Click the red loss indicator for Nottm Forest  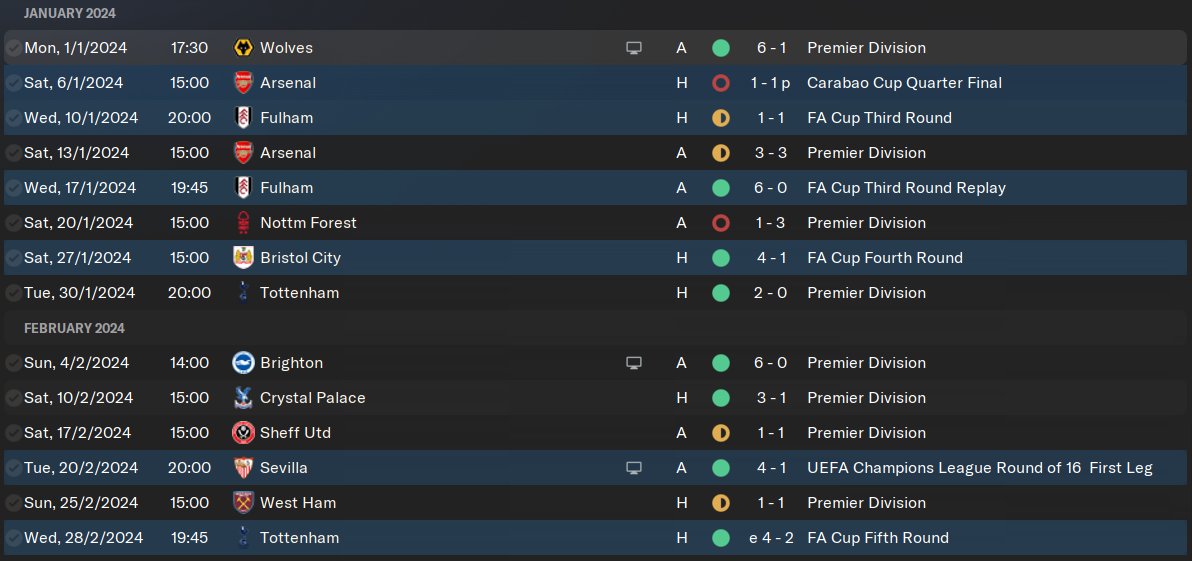(x=720, y=223)
